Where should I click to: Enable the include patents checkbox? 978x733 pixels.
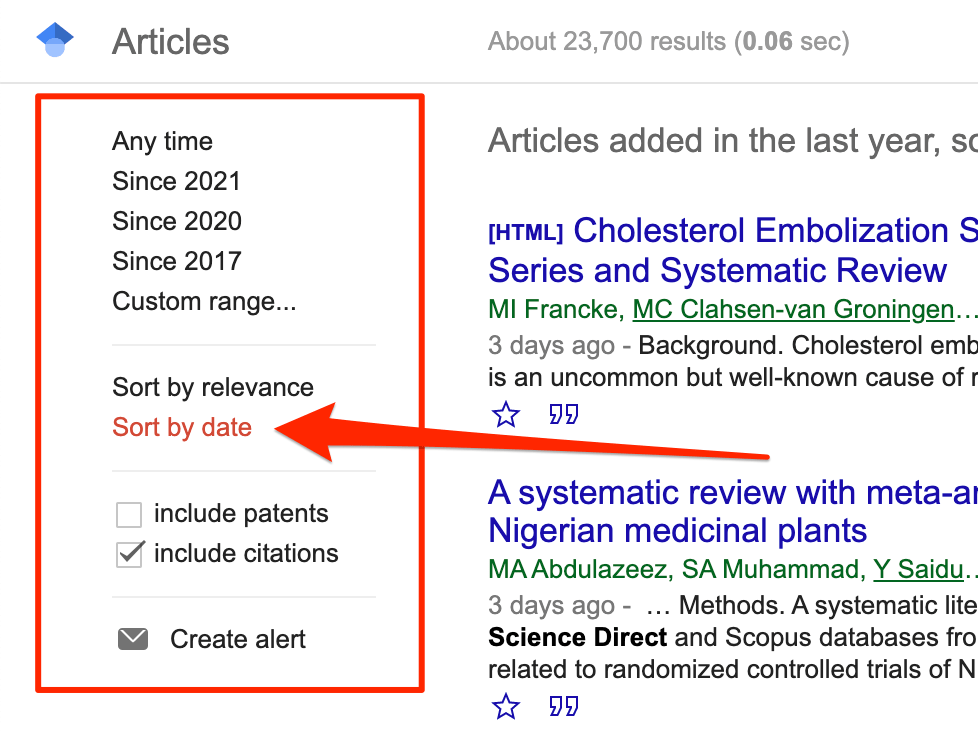point(127,513)
